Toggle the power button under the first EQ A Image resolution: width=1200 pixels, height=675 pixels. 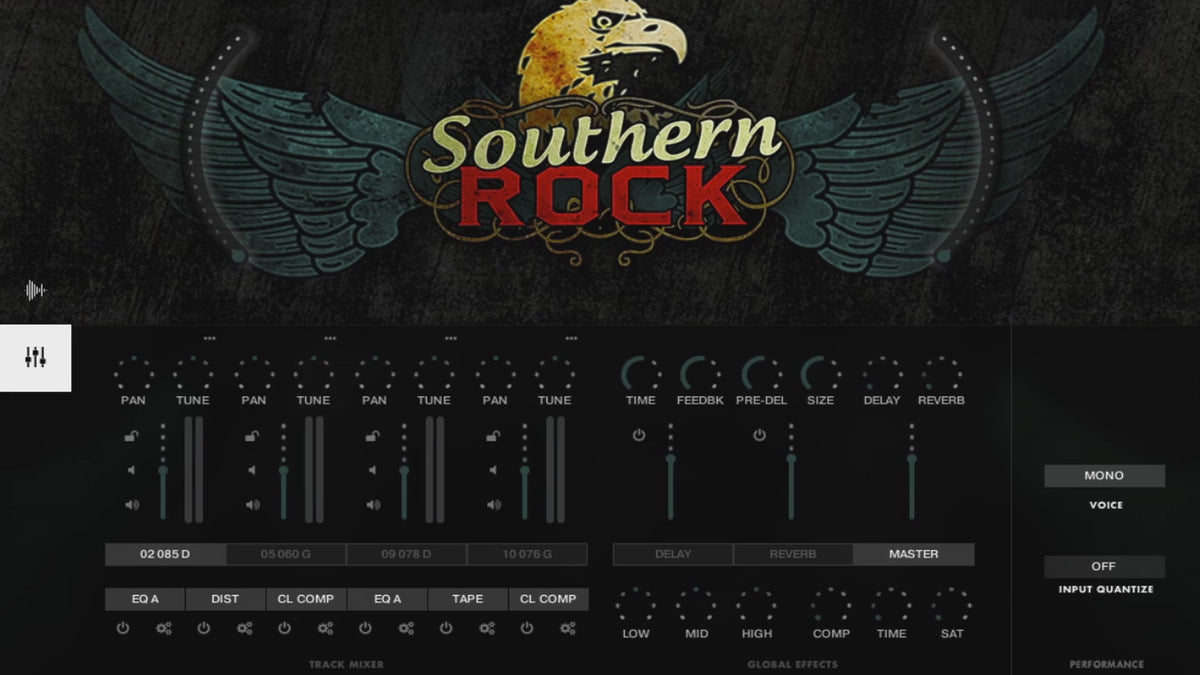pyautogui.click(x=123, y=628)
